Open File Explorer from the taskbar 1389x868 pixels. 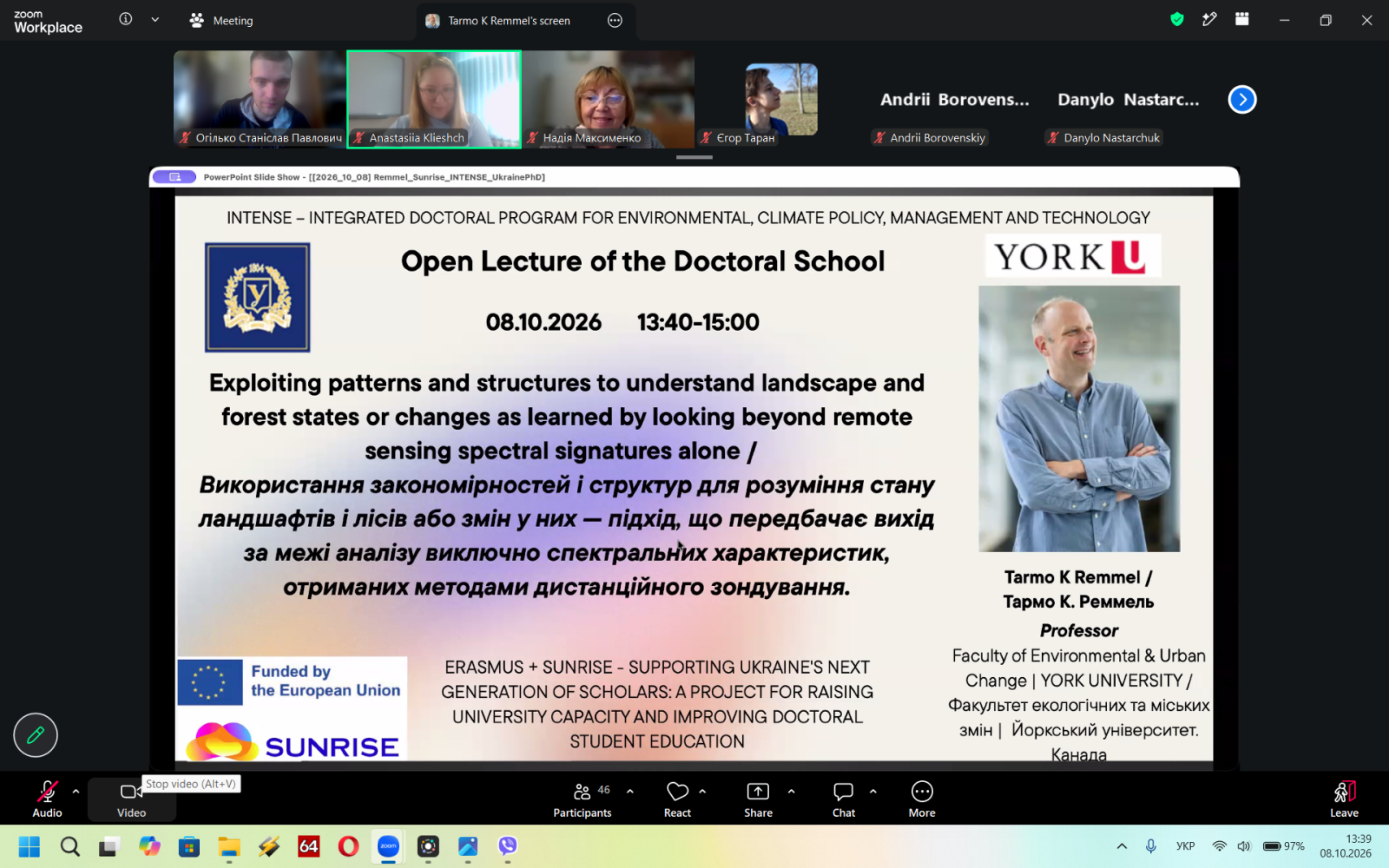(x=229, y=846)
